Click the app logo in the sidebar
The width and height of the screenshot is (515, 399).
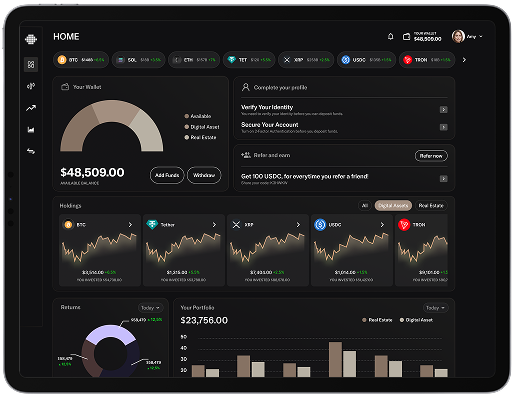pyautogui.click(x=31, y=39)
